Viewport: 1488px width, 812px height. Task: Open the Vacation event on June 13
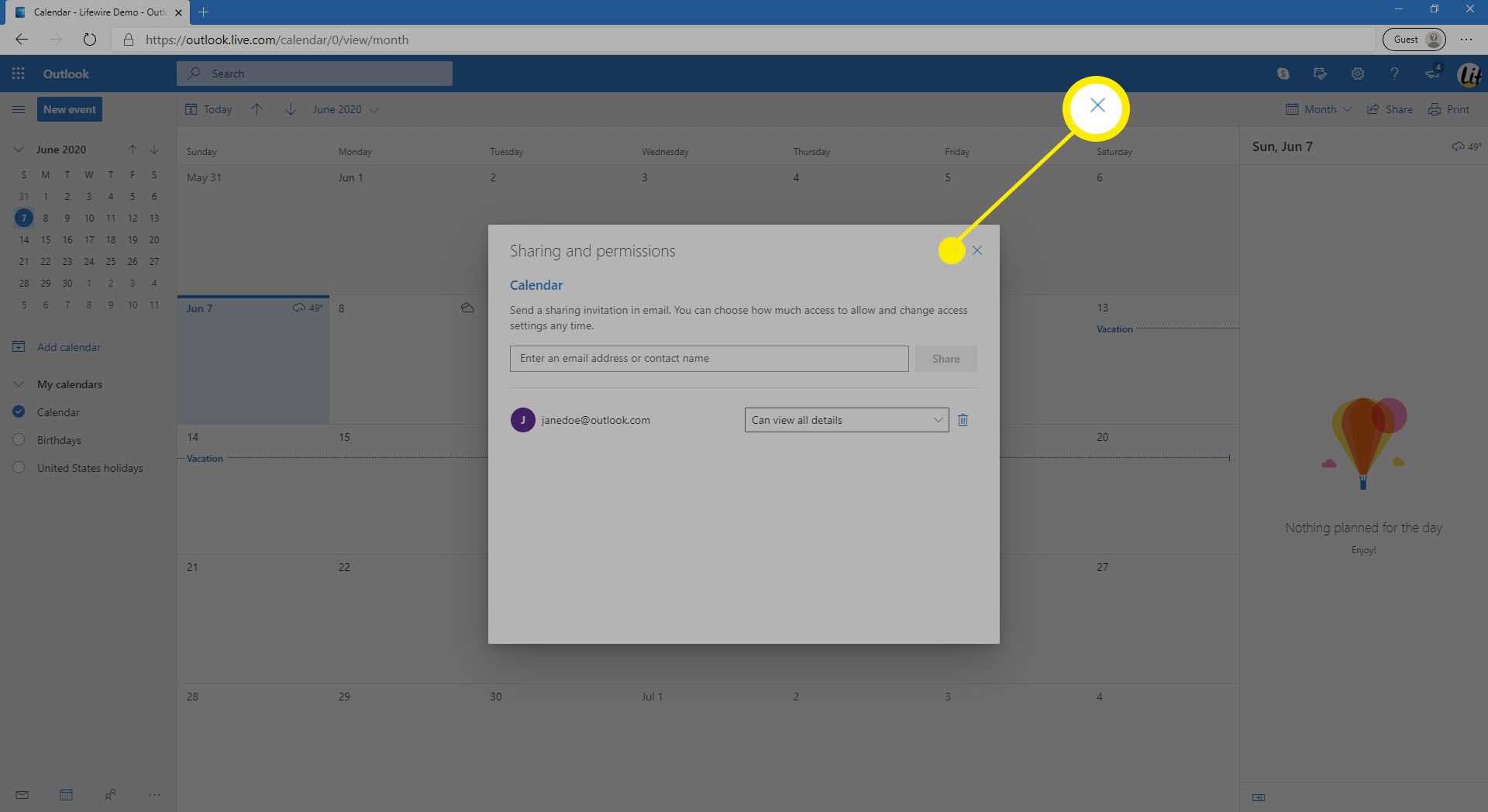[1114, 329]
